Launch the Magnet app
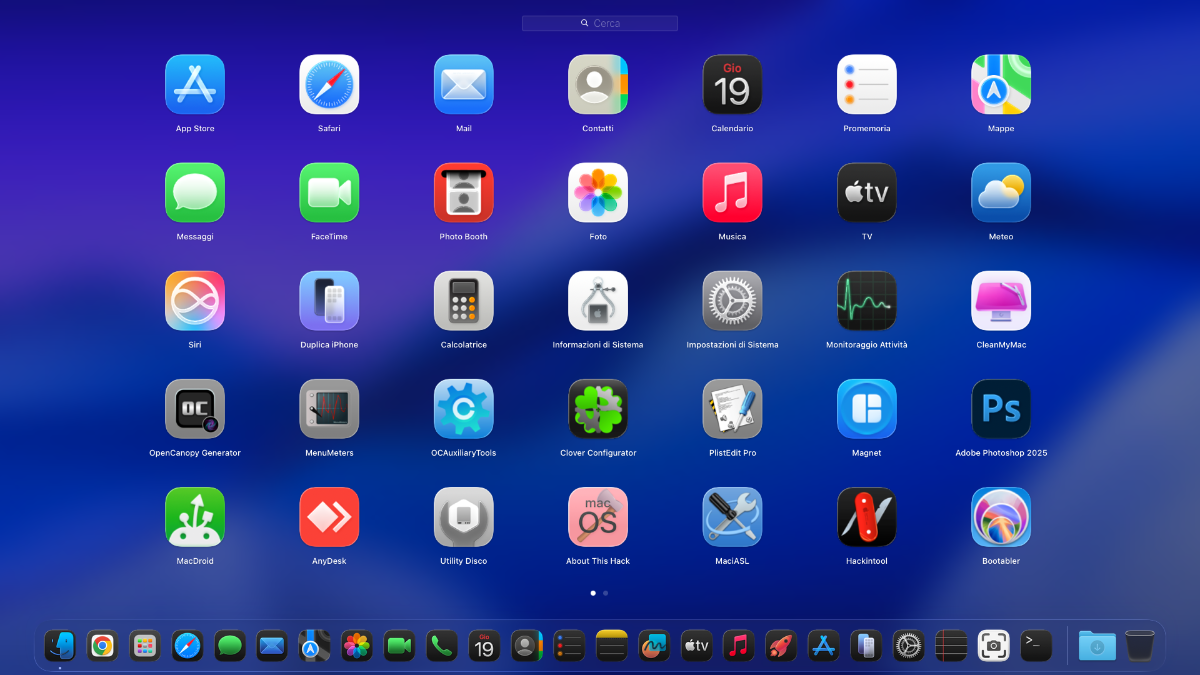Image resolution: width=1200 pixels, height=675 pixels. tap(867, 409)
